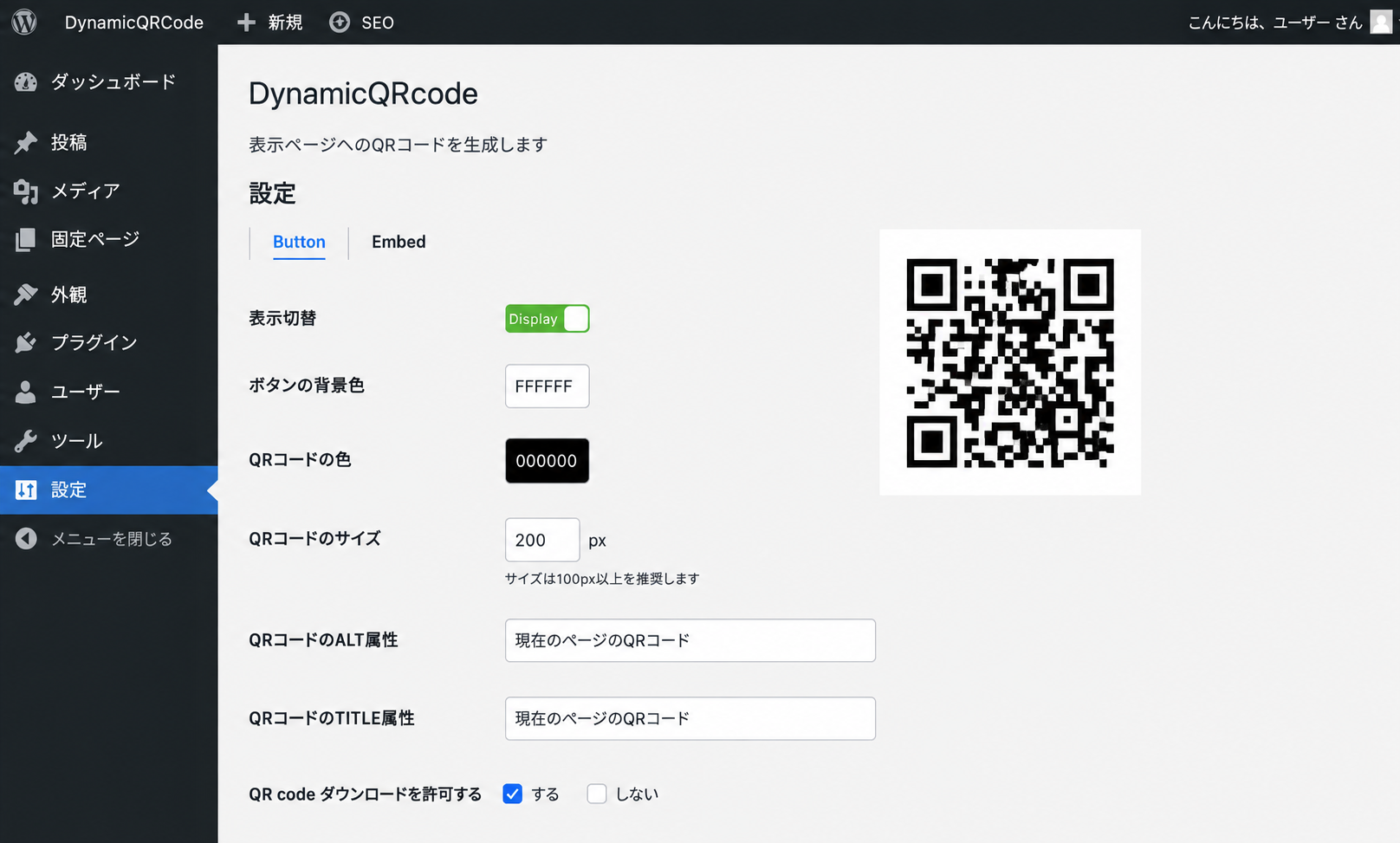The width and height of the screenshot is (1400, 843).
Task: Check the する download checkbox
Action: [x=513, y=794]
